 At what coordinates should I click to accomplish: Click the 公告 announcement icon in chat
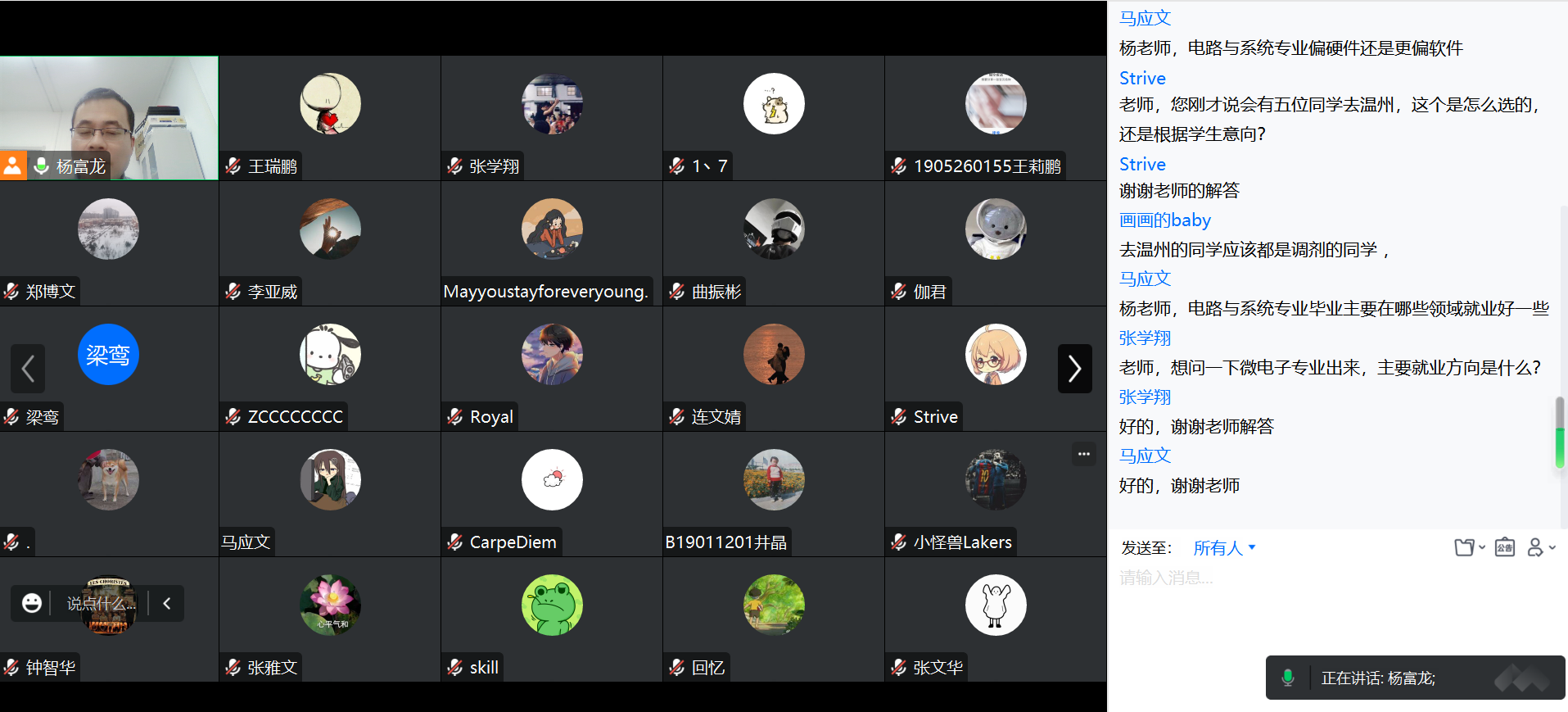click(1505, 547)
